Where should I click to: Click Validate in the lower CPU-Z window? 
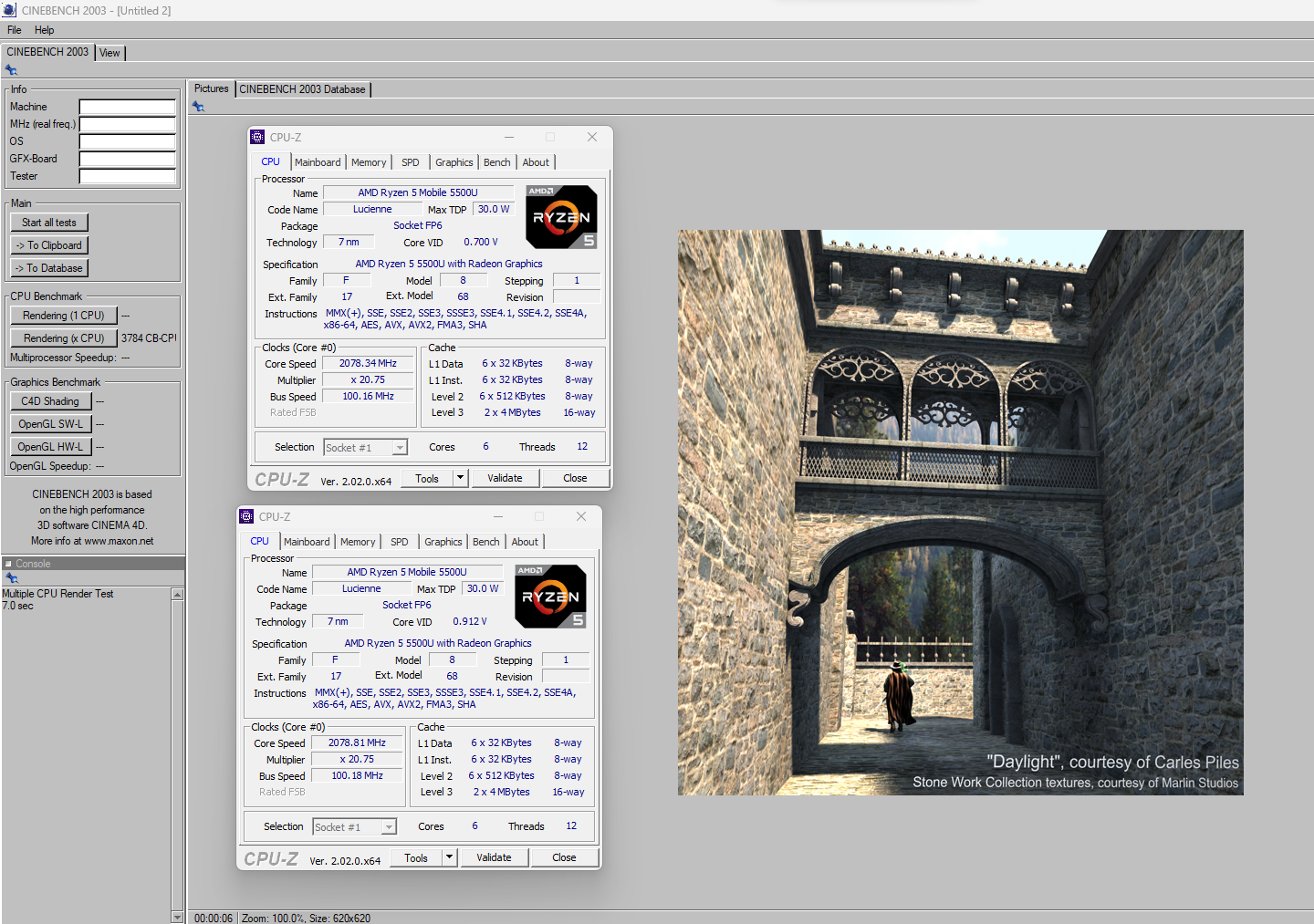click(495, 857)
